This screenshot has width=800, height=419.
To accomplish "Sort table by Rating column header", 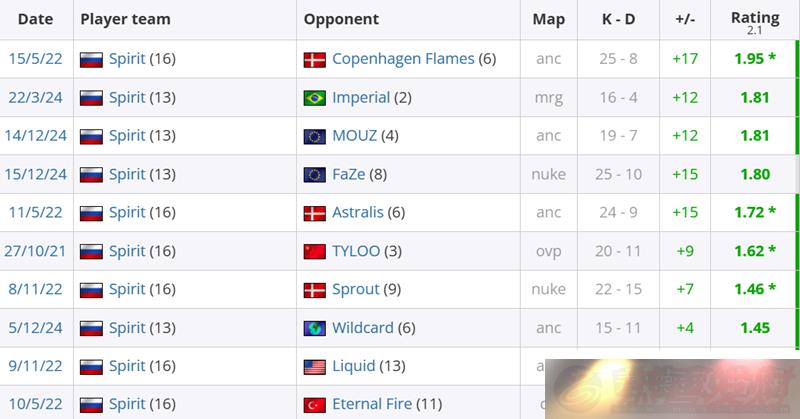I will tap(755, 18).
